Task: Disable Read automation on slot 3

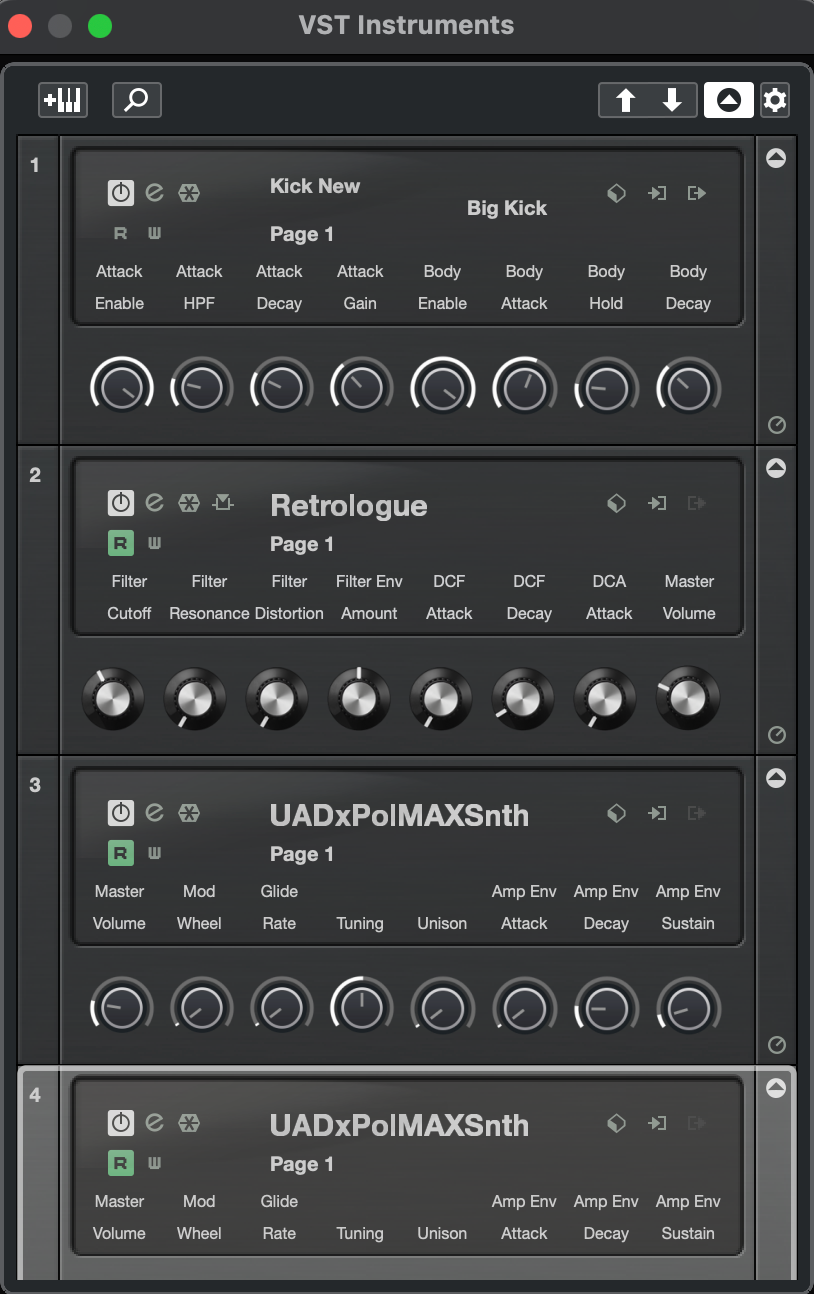Action: (x=121, y=853)
